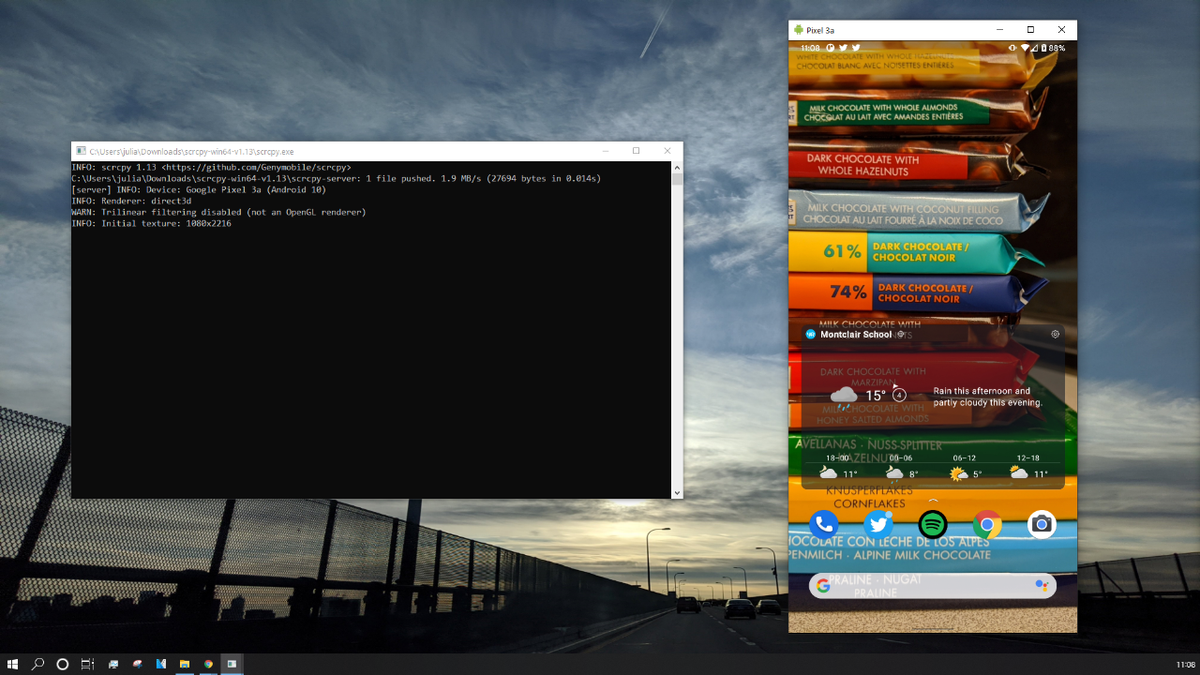Viewport: 1200px width, 675px height.
Task: Click the console scrollbar down arrow
Action: coord(677,492)
